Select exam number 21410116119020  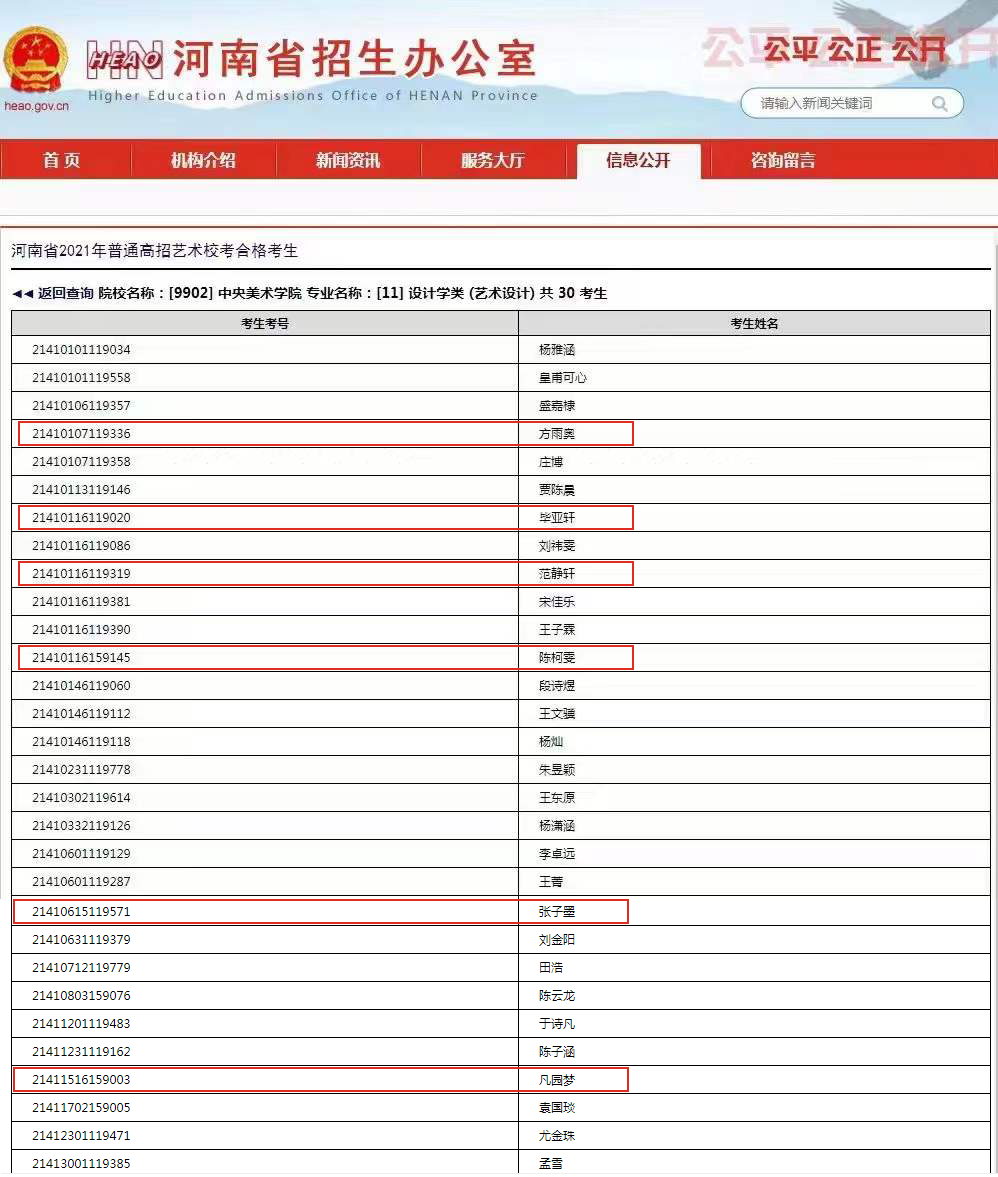coord(81,518)
